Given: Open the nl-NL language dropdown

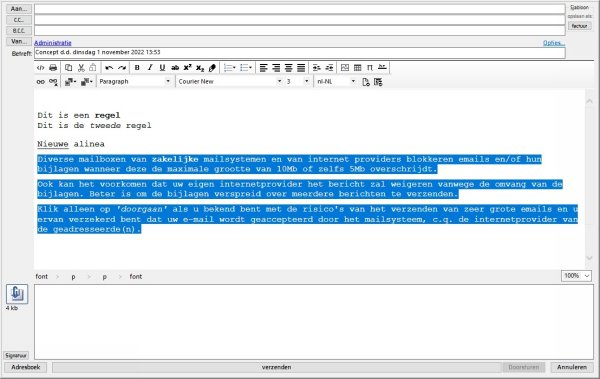Looking at the screenshot, I should [x=336, y=82].
